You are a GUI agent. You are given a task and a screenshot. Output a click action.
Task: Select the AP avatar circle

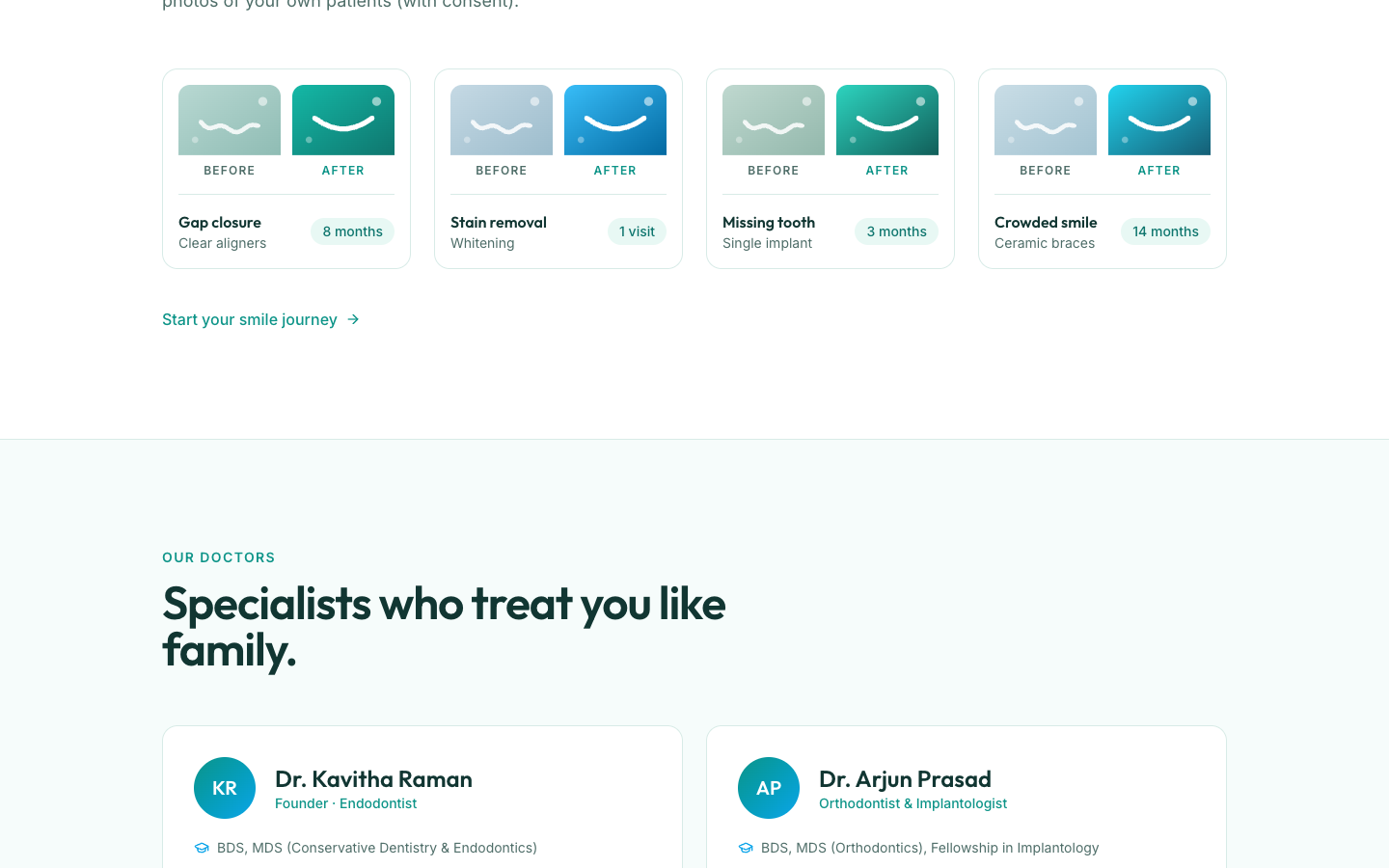(769, 788)
